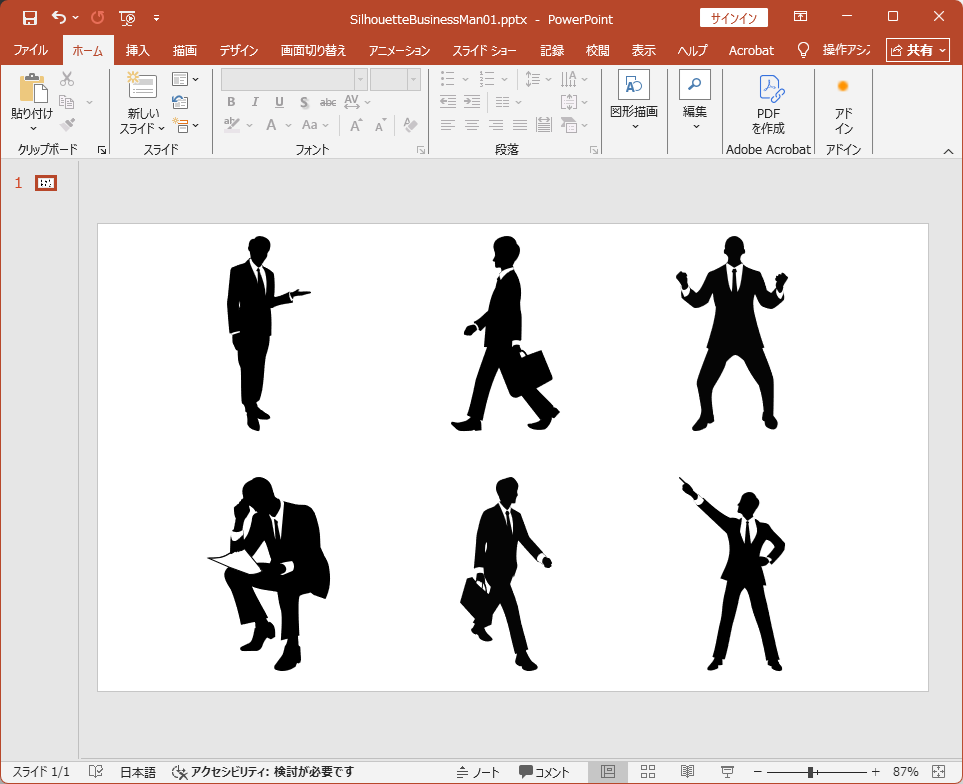Click the zoom slider in status bar

tap(811, 772)
